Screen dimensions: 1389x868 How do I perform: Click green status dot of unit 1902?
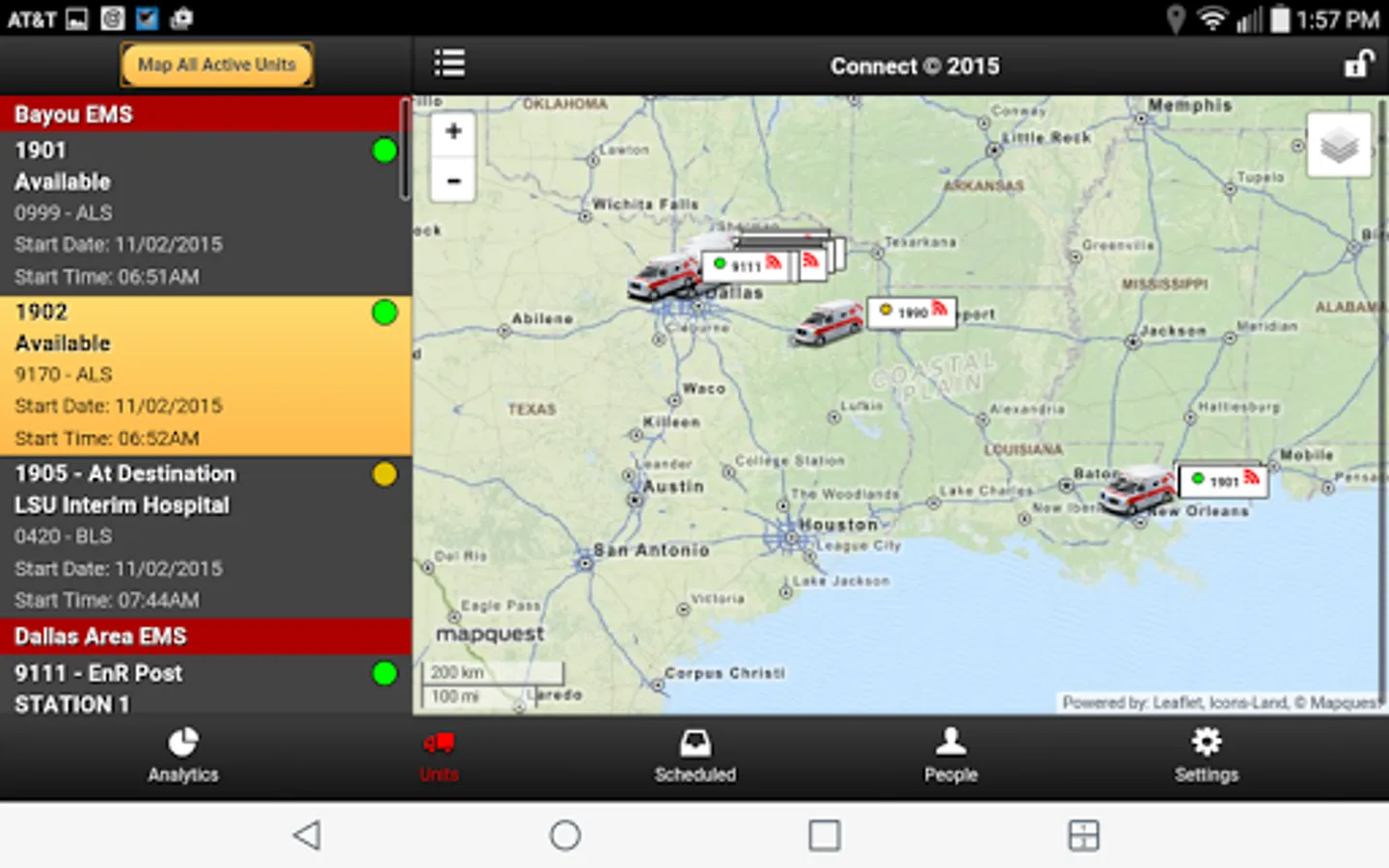pos(385,312)
